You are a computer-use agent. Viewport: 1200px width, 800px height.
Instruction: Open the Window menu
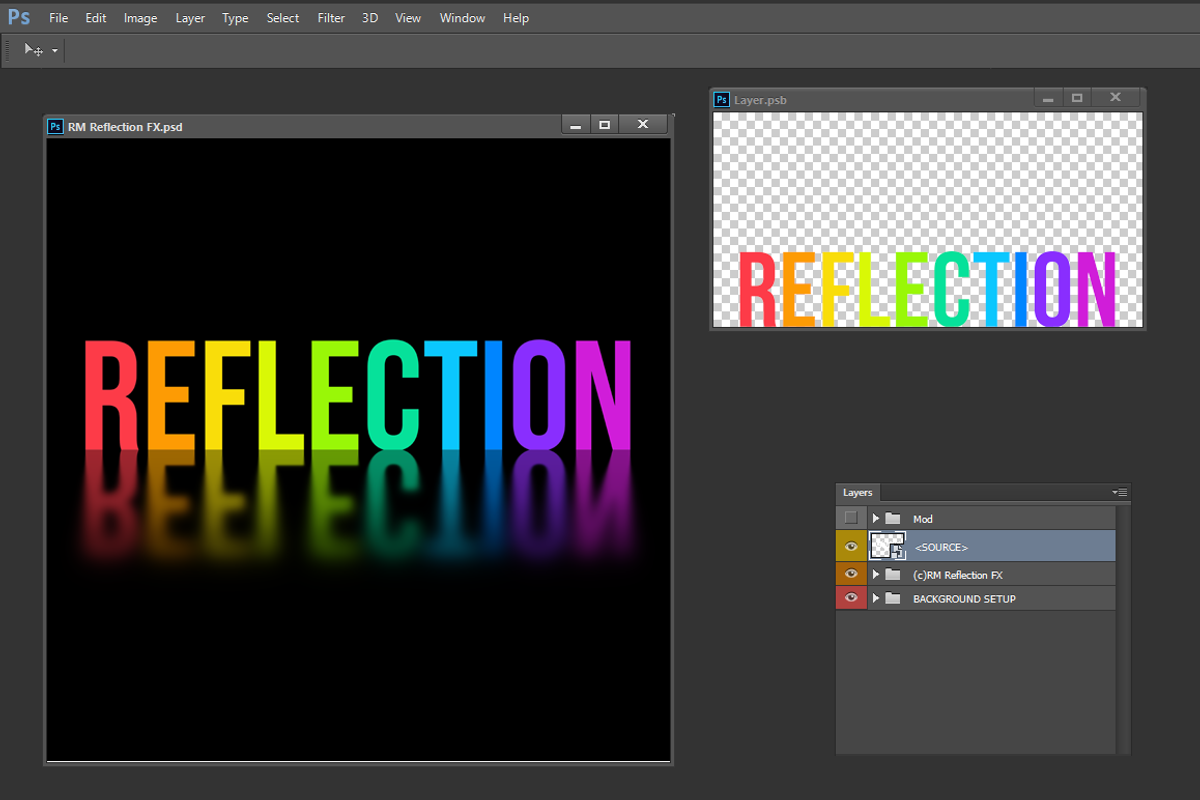point(462,18)
